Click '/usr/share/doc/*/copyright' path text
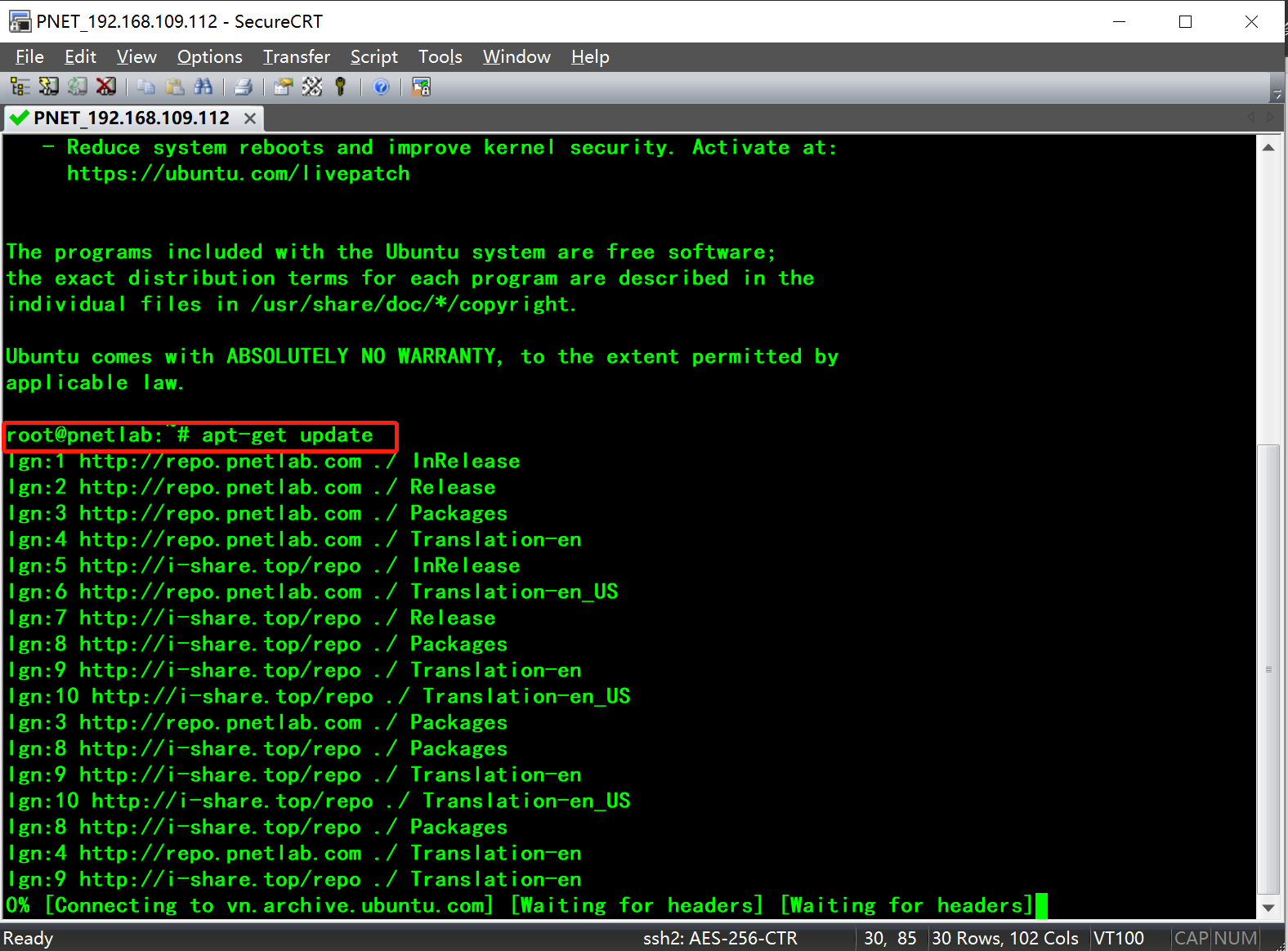Screen dimensions: 1288x951 coord(411,304)
